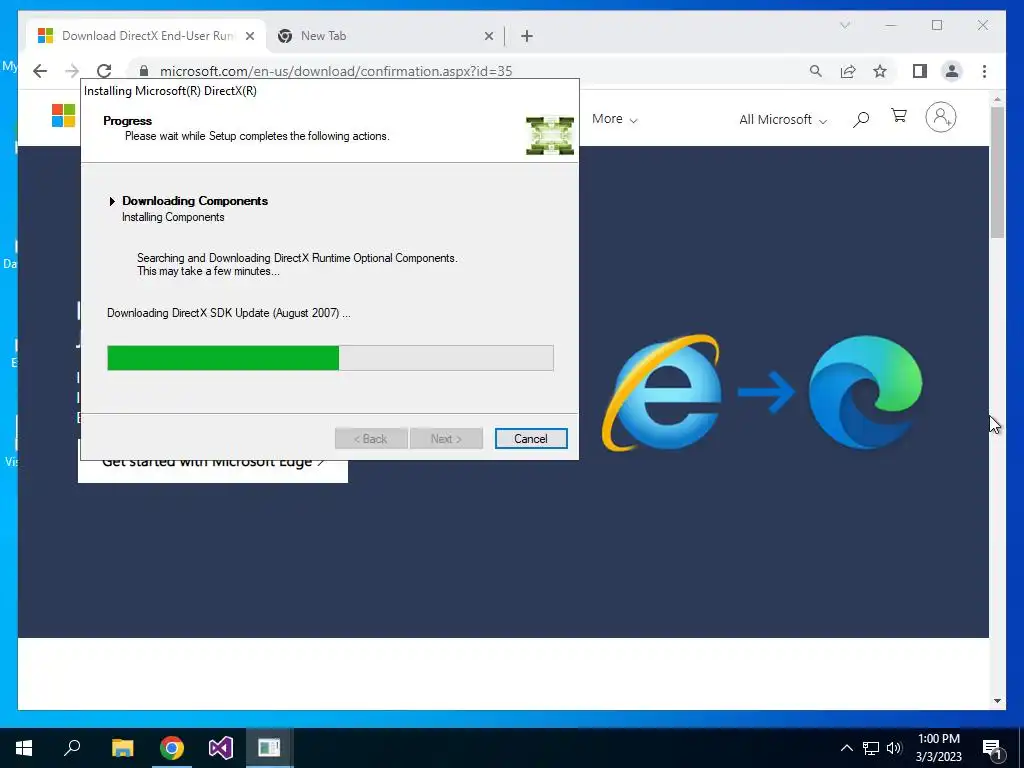Show hidden system tray icons

point(846,748)
